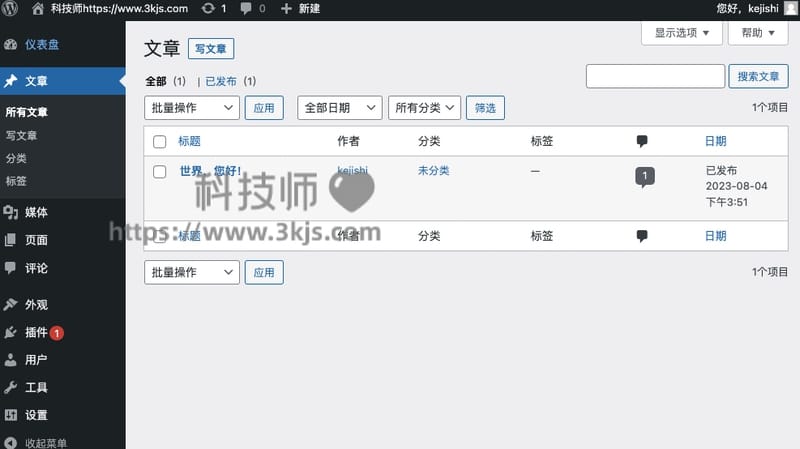Click the pushpin icon for 文章
The height and width of the screenshot is (449, 800).
pyautogui.click(x=11, y=81)
